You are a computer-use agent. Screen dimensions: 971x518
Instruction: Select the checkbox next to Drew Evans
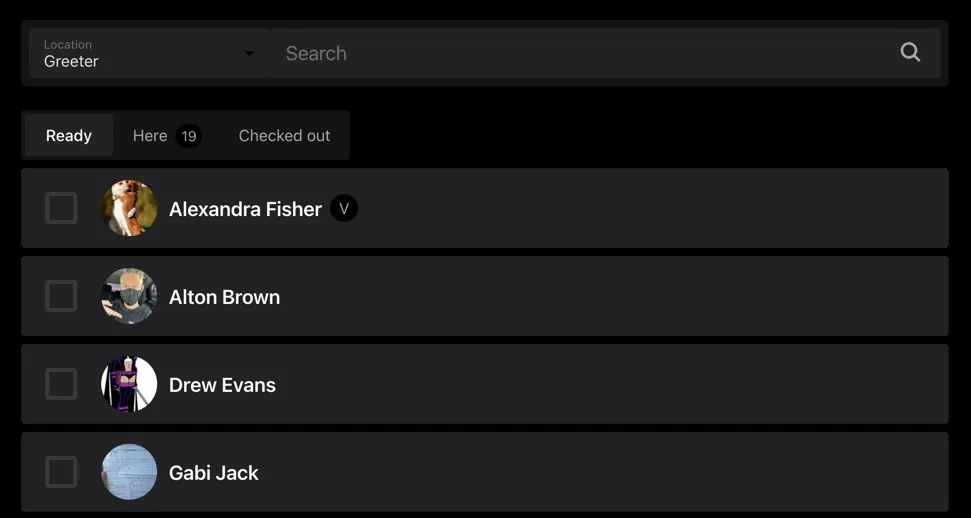pos(61,384)
